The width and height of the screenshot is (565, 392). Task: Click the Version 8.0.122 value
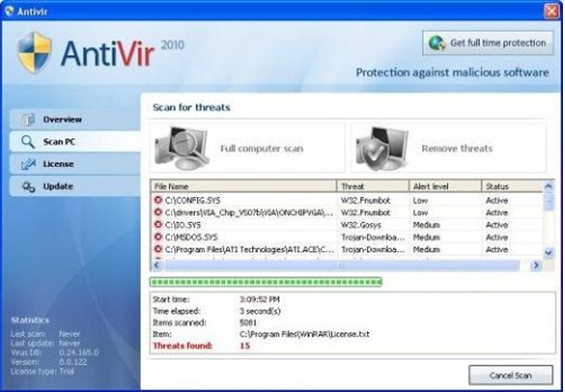[73, 362]
